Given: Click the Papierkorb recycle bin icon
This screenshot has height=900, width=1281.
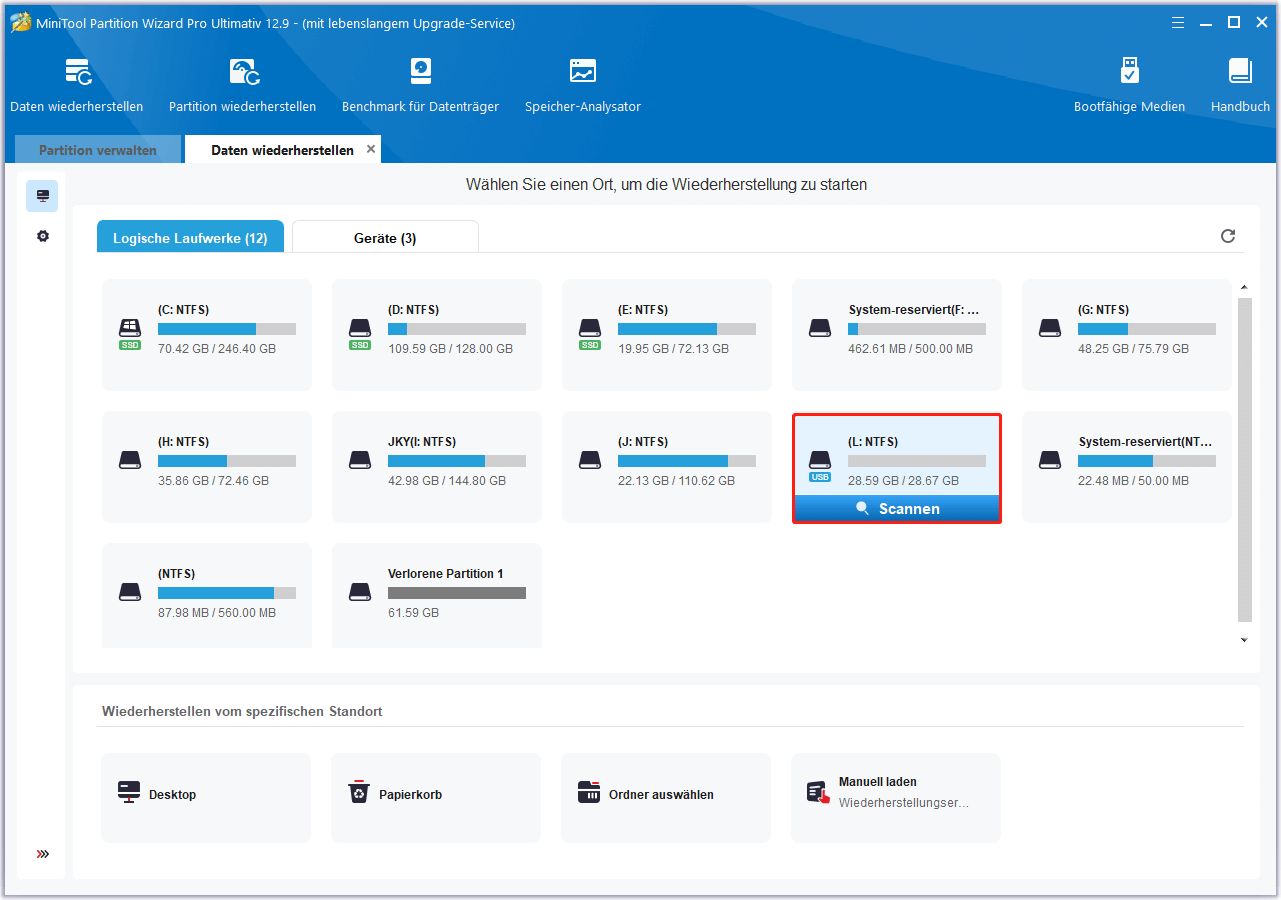Looking at the screenshot, I should pos(359,793).
